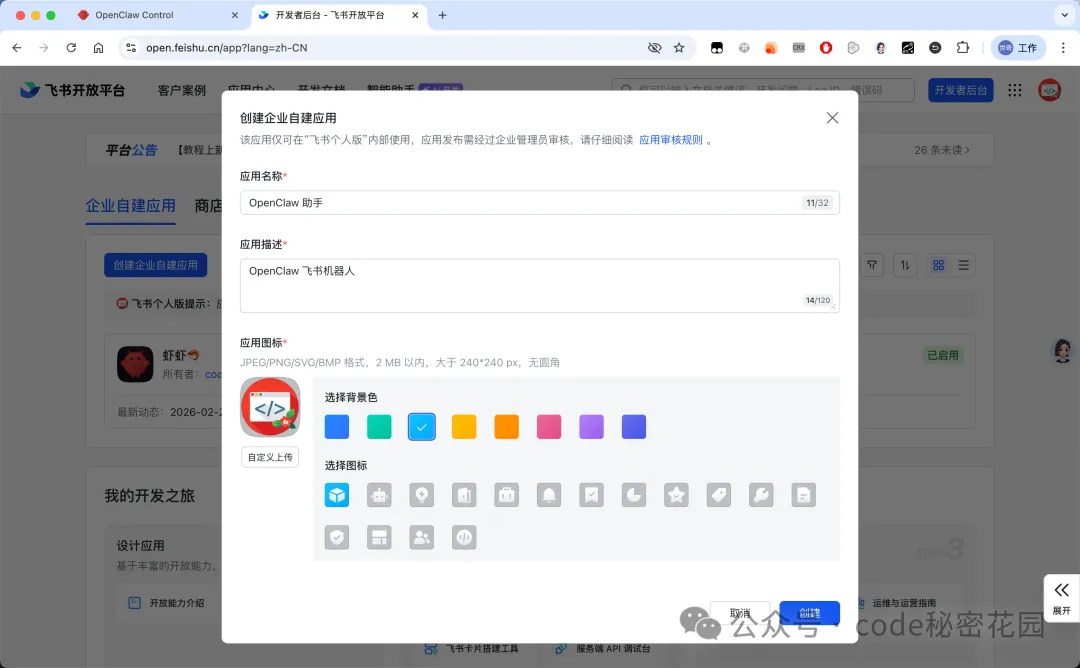The image size is (1080, 668).
Task: Open a new browser tab
Action: click(442, 14)
